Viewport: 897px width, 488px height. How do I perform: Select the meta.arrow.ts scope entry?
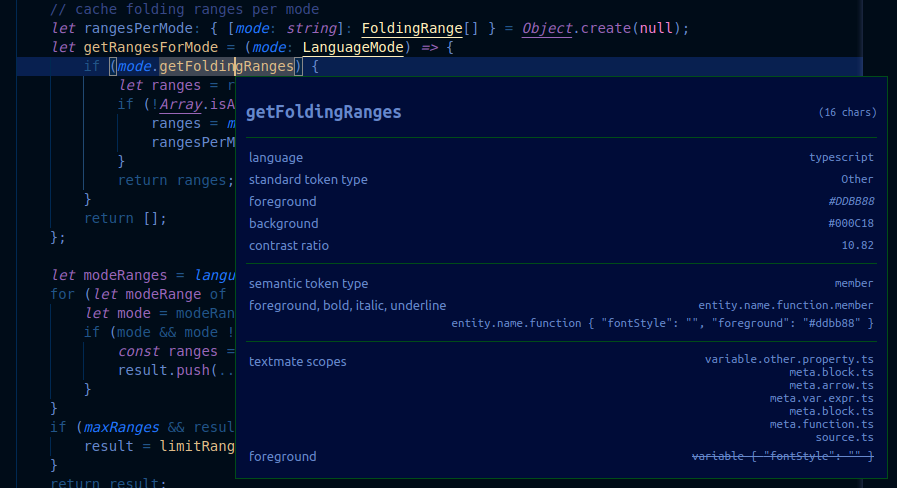(x=831, y=385)
